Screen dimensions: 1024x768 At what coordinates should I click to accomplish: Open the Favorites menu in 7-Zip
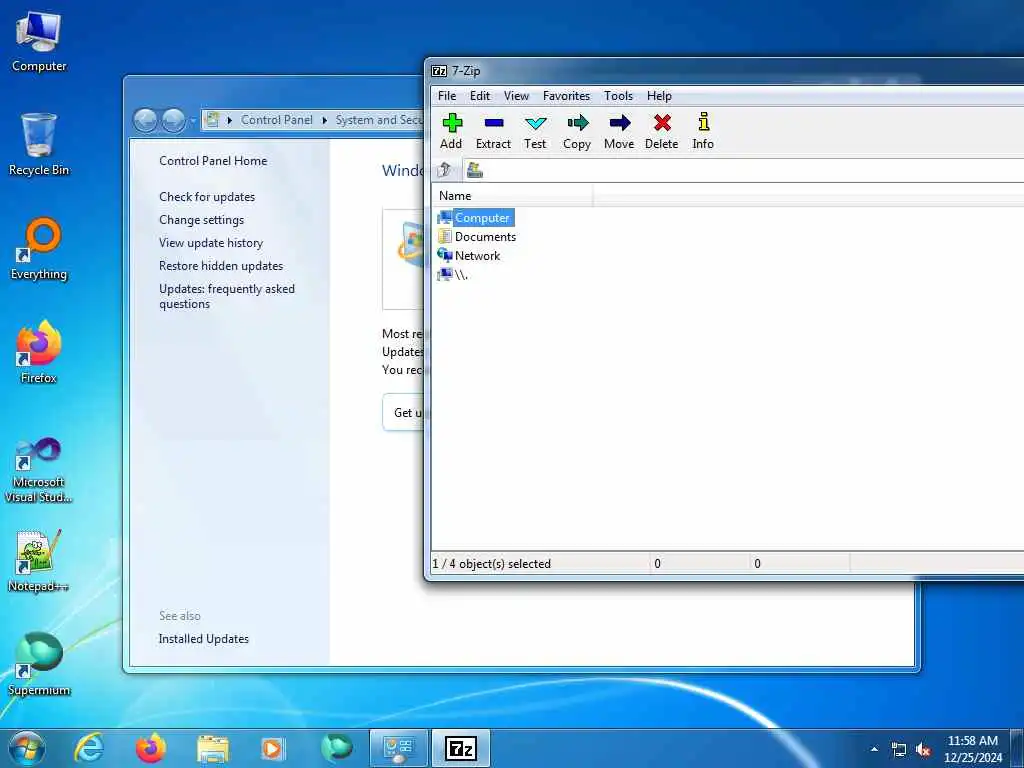(x=566, y=96)
